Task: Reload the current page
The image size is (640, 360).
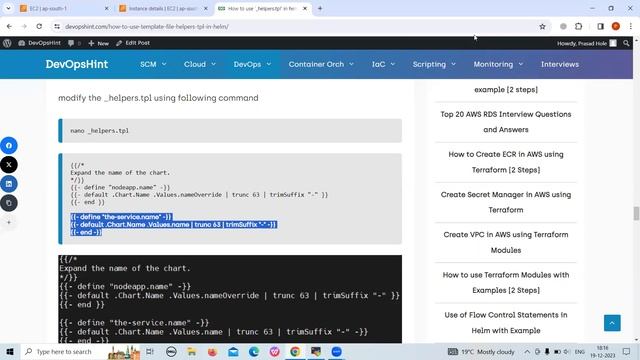Action: pyautogui.click(x=39, y=27)
